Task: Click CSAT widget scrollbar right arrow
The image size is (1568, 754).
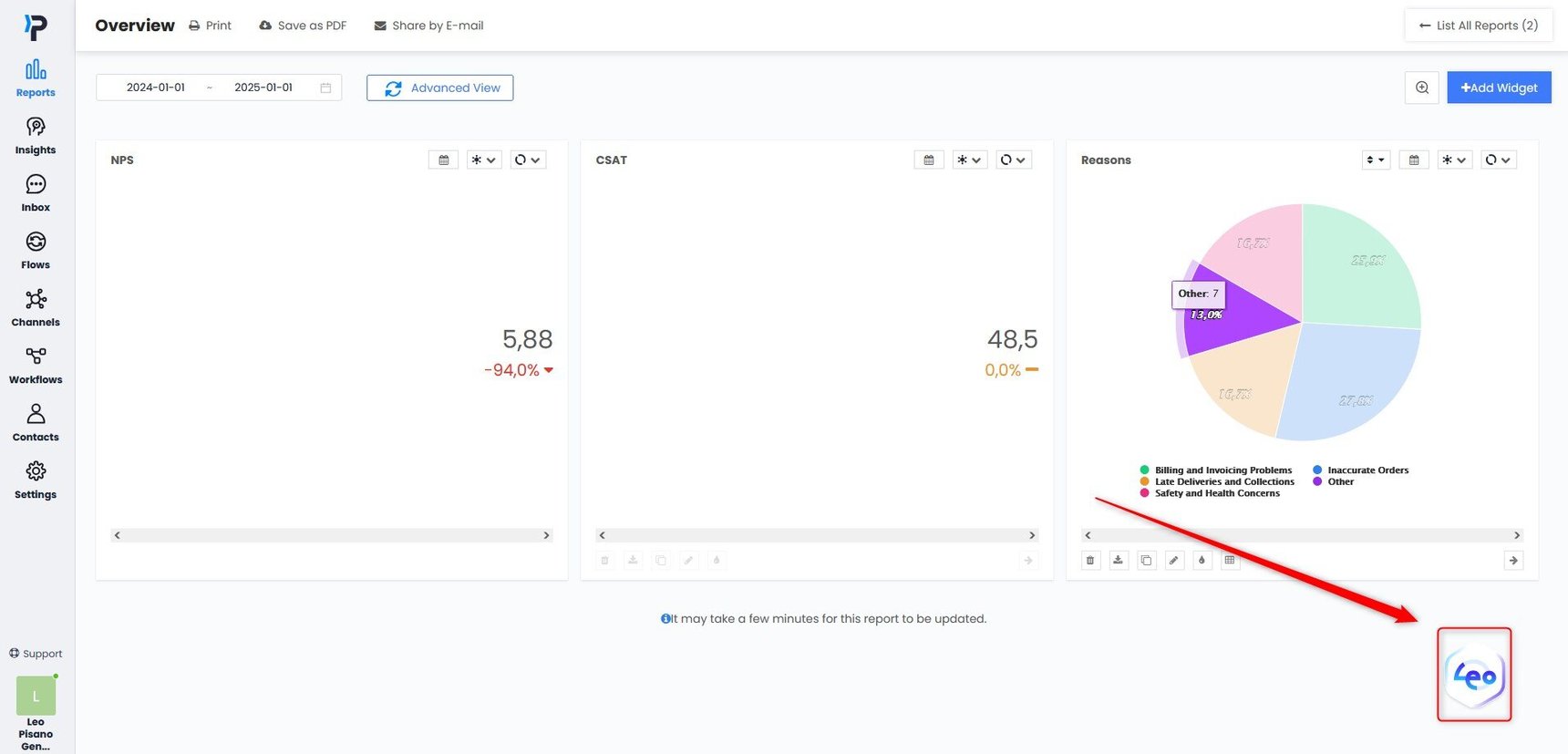Action: (1032, 535)
